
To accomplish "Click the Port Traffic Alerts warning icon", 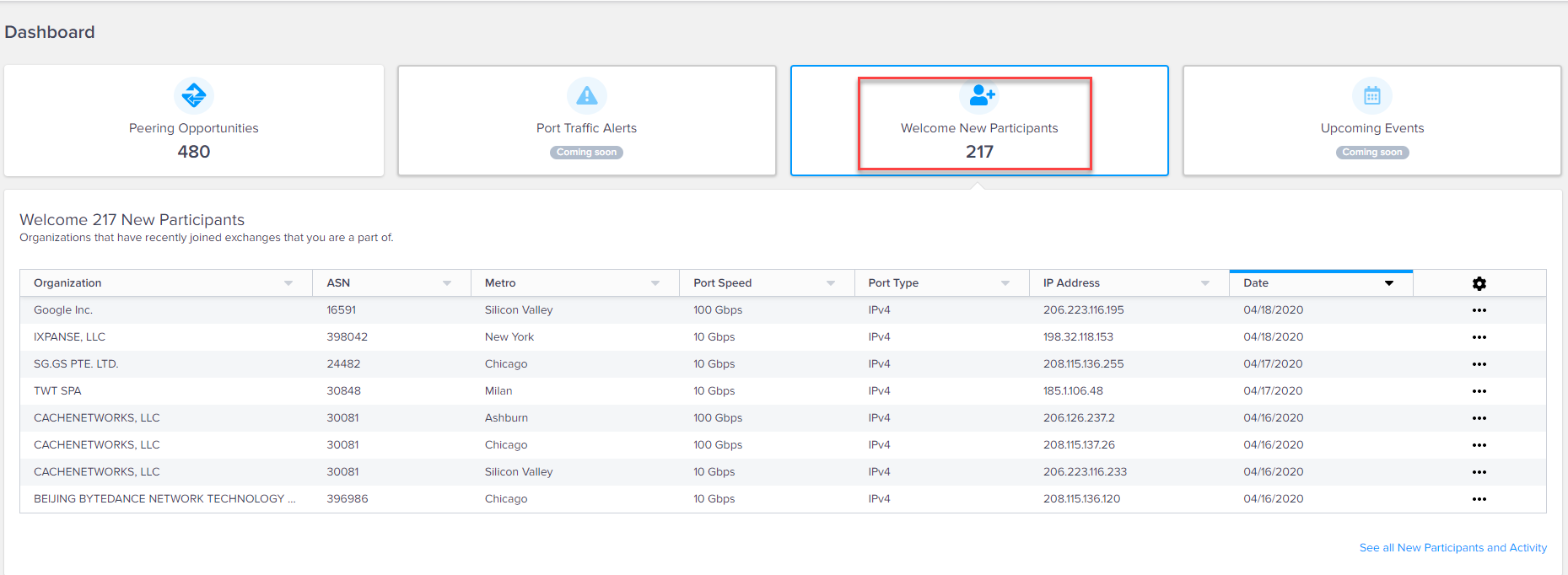I will [587, 95].
